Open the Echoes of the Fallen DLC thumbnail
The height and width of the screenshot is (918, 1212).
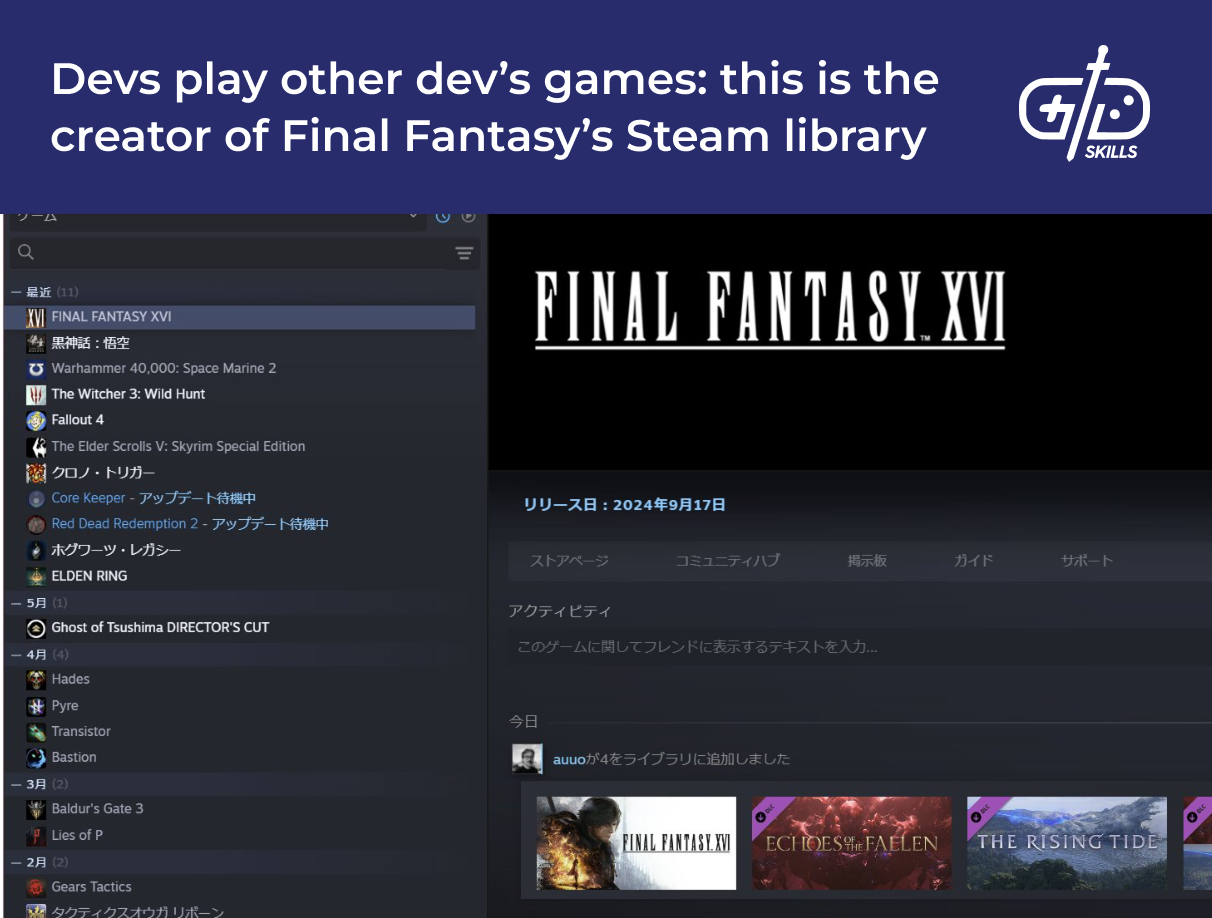[x=851, y=843]
